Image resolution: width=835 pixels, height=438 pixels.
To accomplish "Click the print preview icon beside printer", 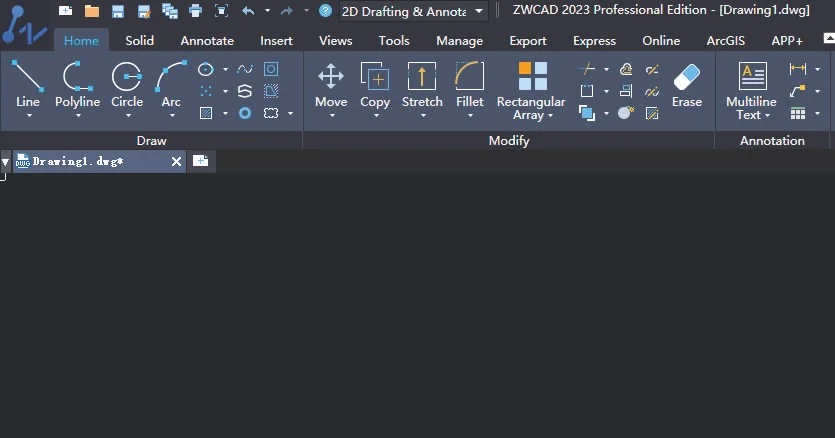I will pyautogui.click(x=221, y=11).
